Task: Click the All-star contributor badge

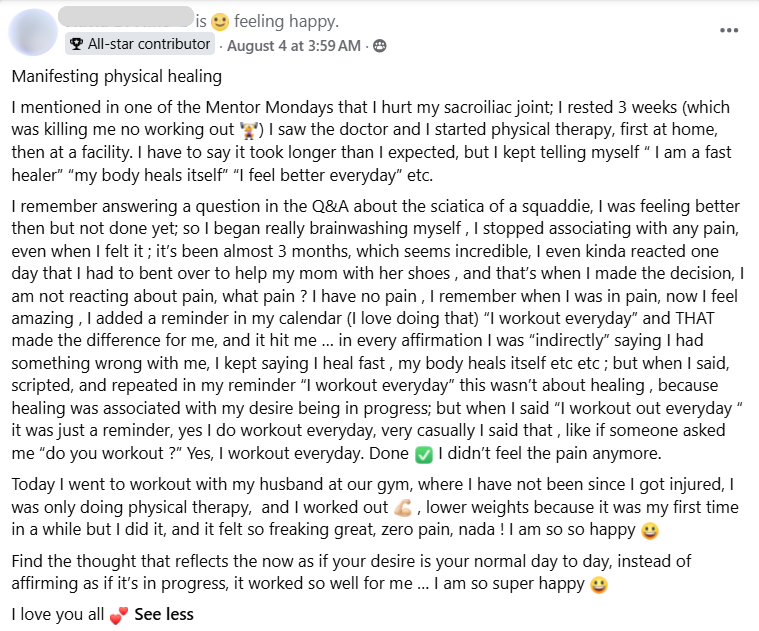Action: (x=140, y=44)
